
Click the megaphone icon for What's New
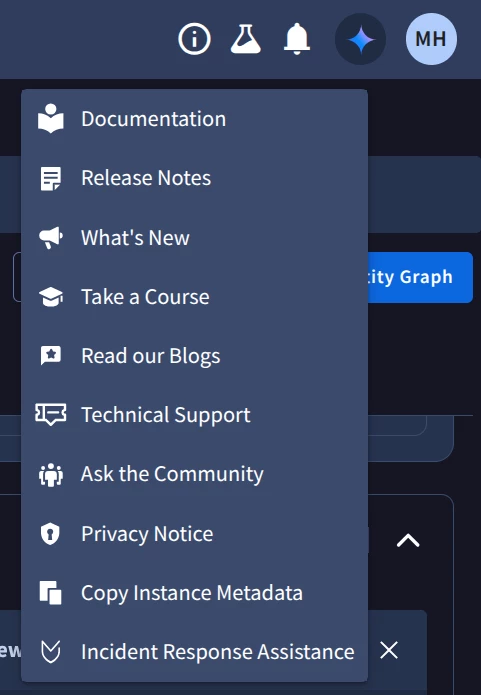(51, 238)
